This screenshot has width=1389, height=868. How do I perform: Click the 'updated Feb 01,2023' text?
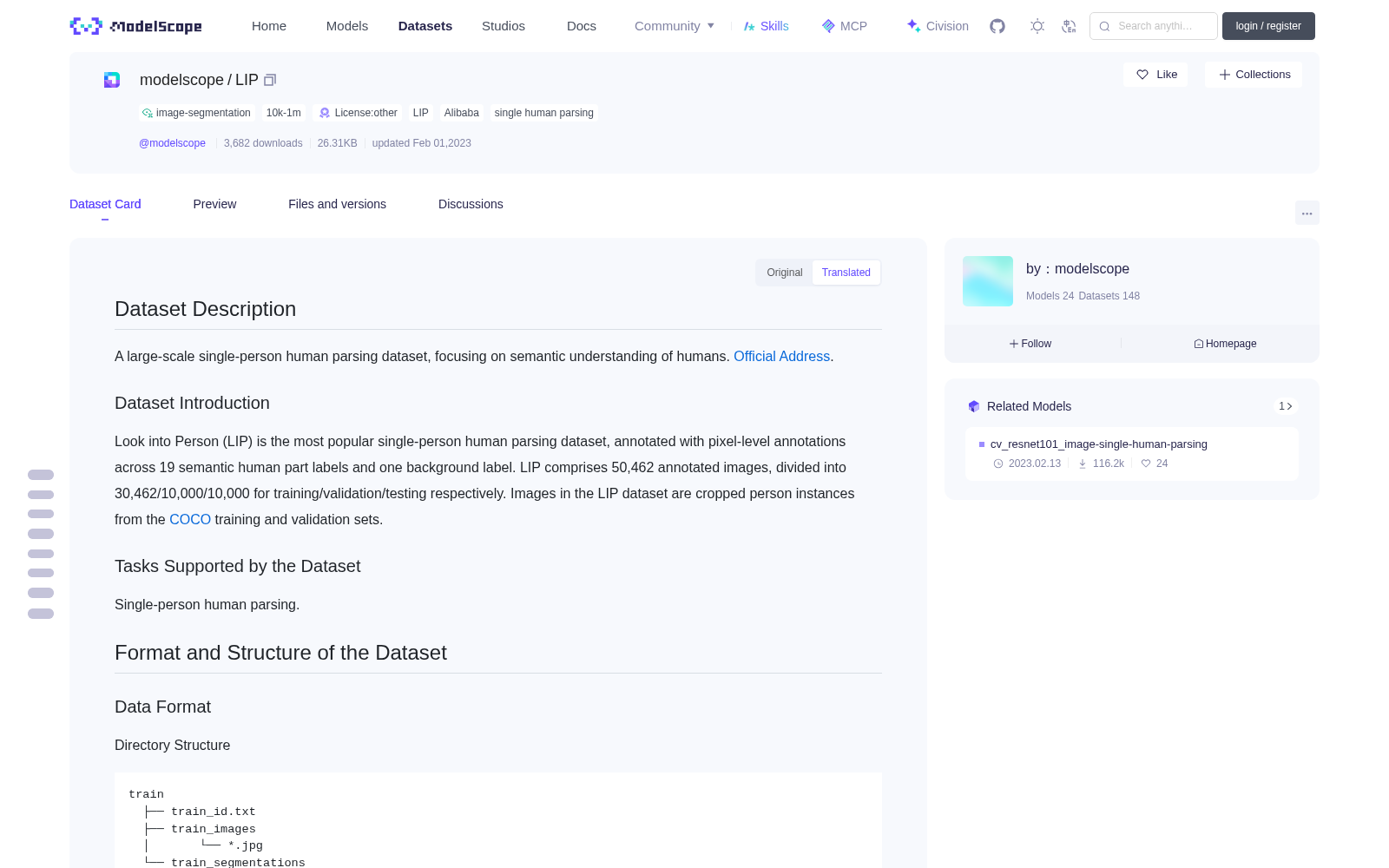tap(422, 143)
